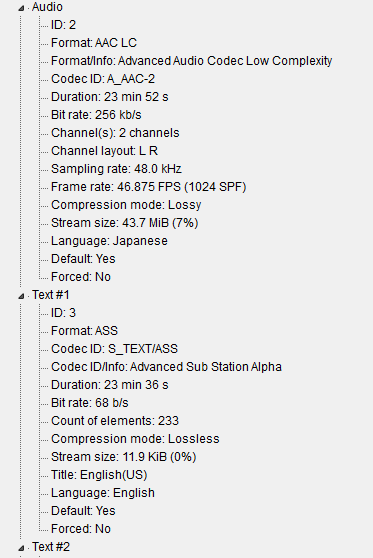
Task: Select the Text #1 heading
Action: point(51,295)
